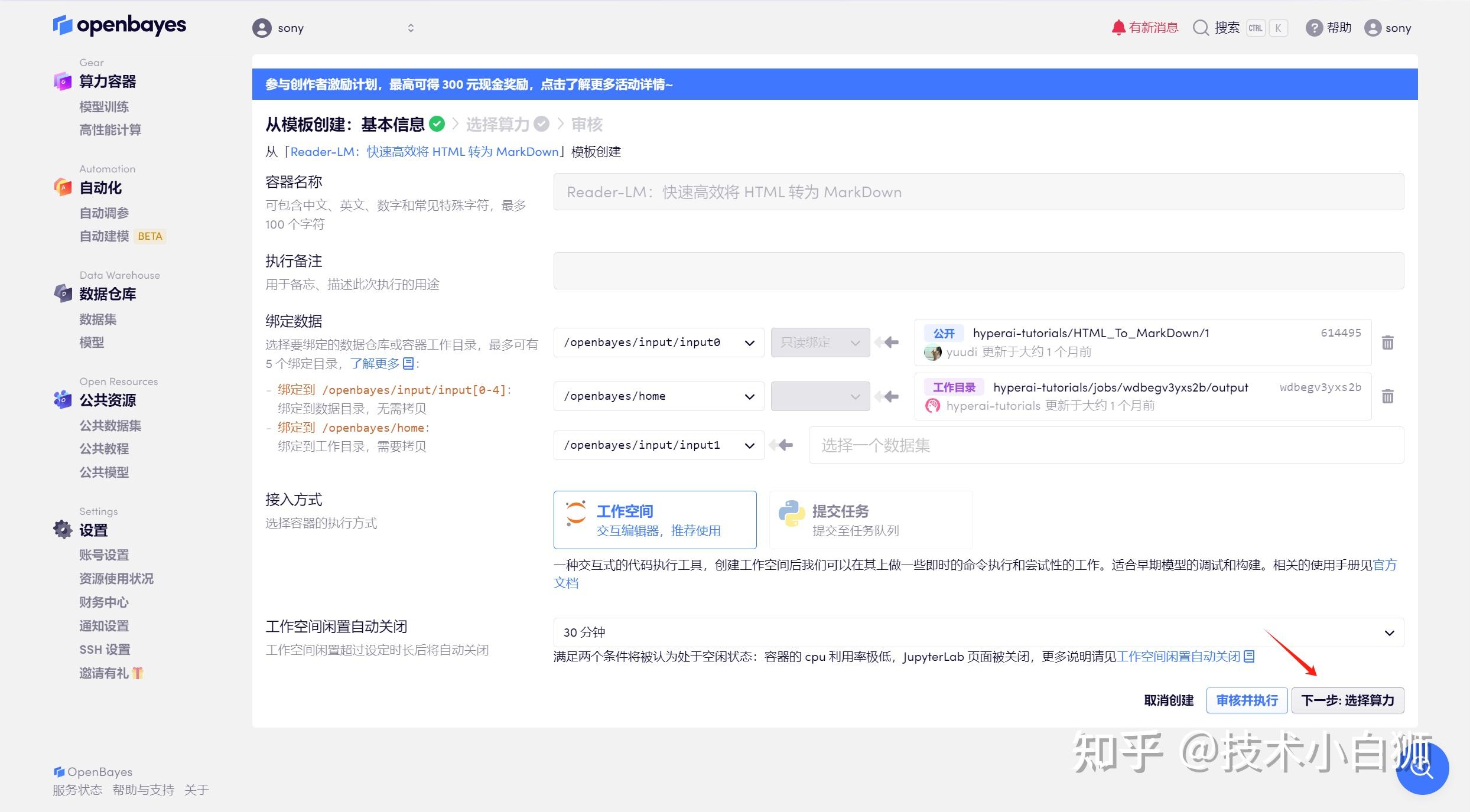Click the 取消创建 button
Screen dimensions: 1470x812
coord(1168,700)
